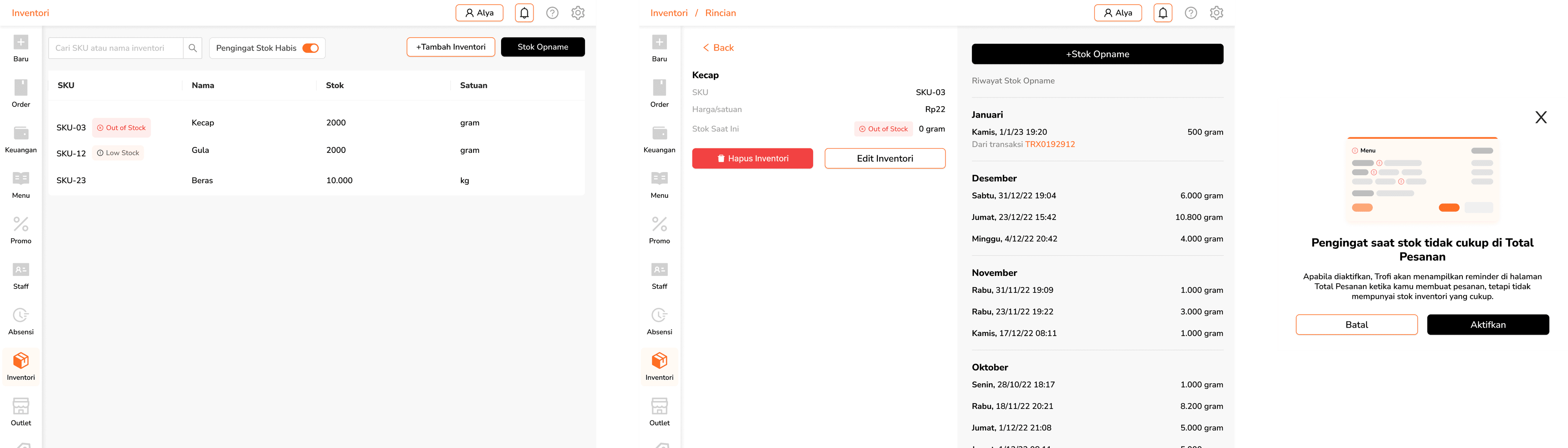Open Alya user profile button in left panel
Image resolution: width=1568 pixels, height=448 pixels.
pyautogui.click(x=479, y=13)
